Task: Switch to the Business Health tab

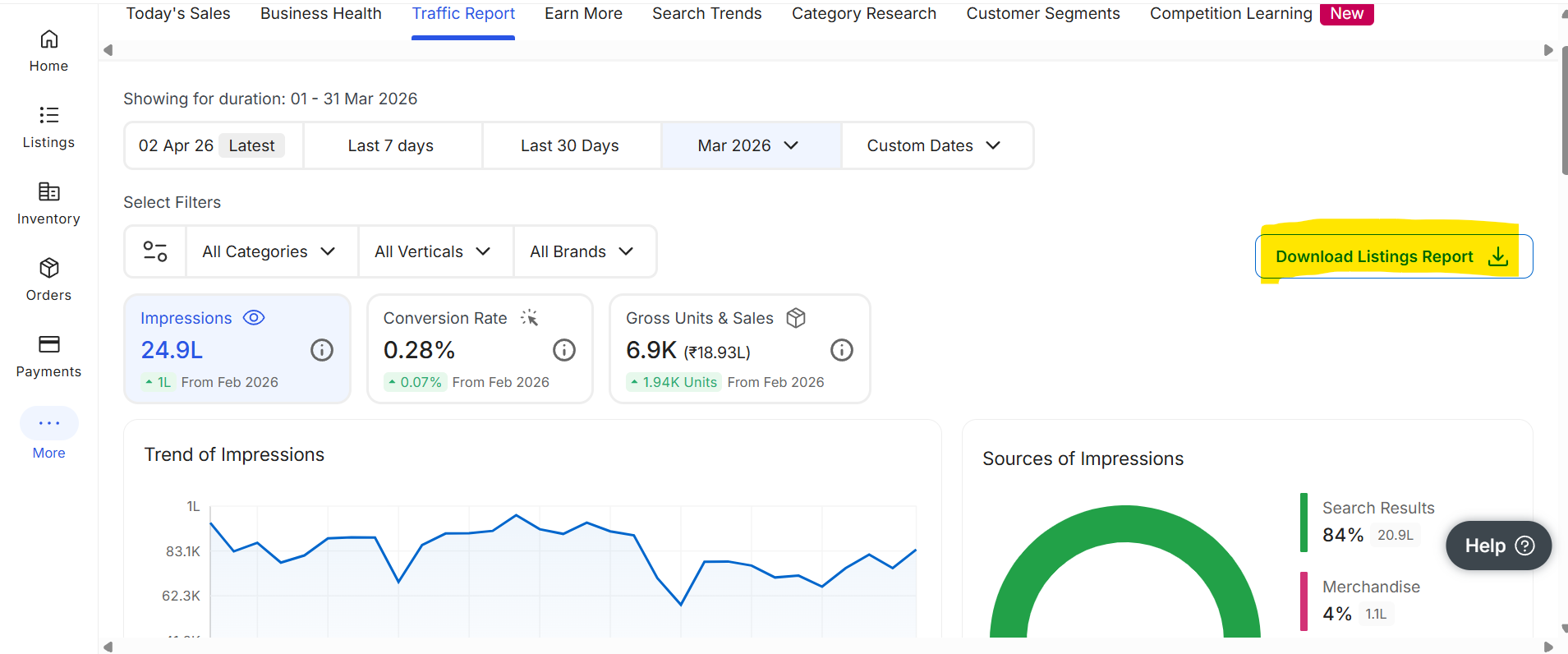Action: pos(321,14)
